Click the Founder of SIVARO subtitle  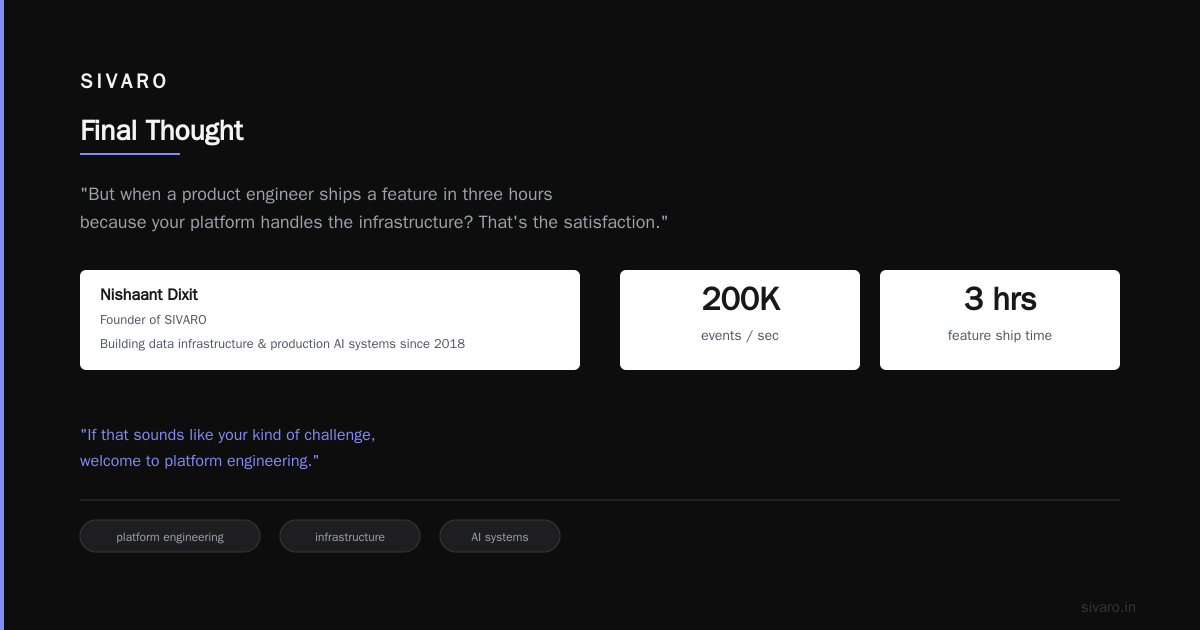[153, 320]
